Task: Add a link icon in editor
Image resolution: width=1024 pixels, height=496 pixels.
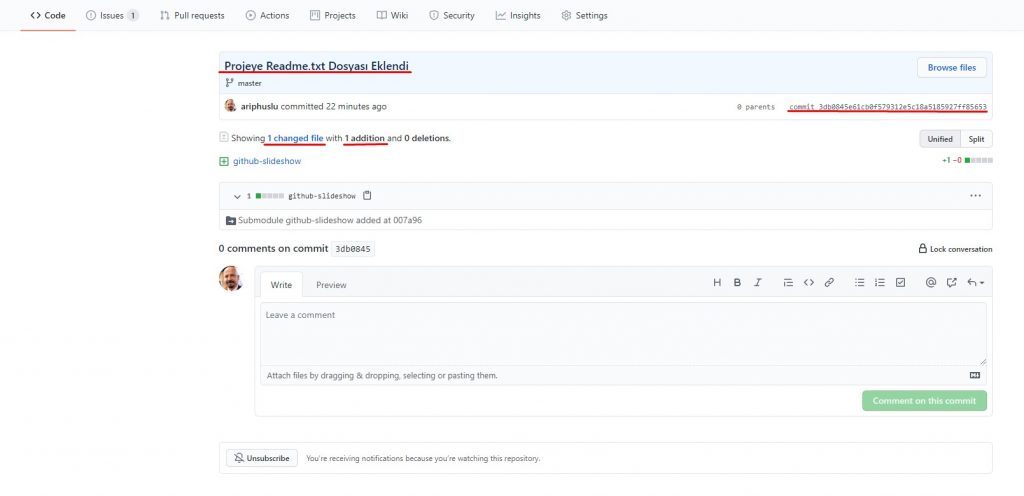Action: click(829, 283)
